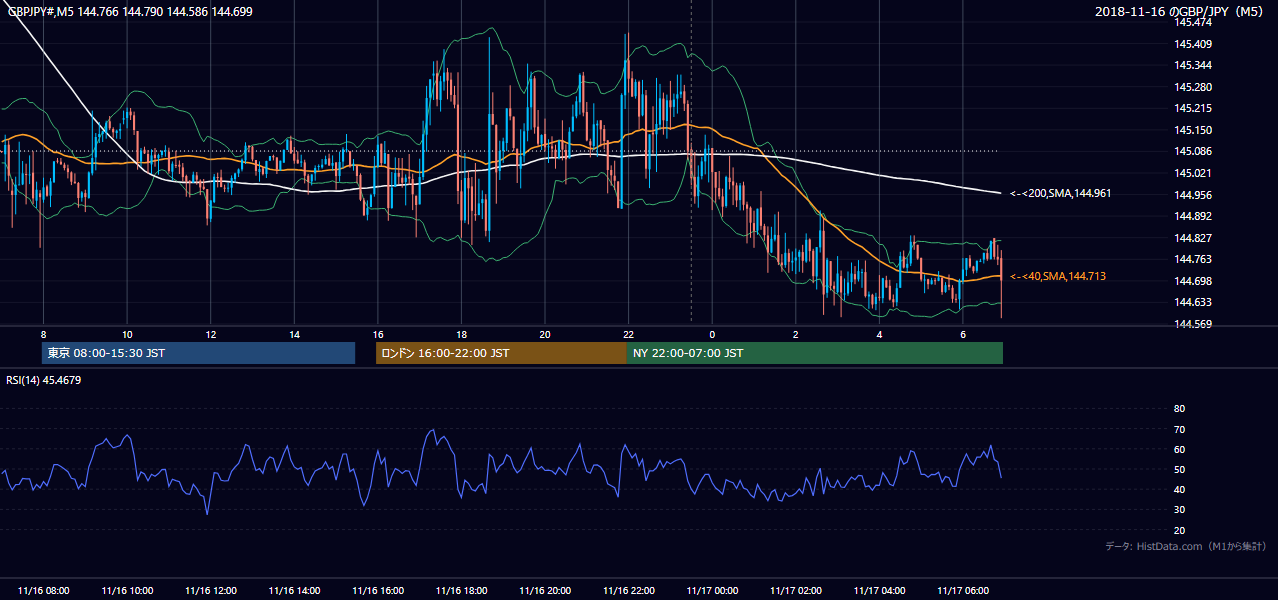Click price axis value 145.280

tap(1193, 87)
